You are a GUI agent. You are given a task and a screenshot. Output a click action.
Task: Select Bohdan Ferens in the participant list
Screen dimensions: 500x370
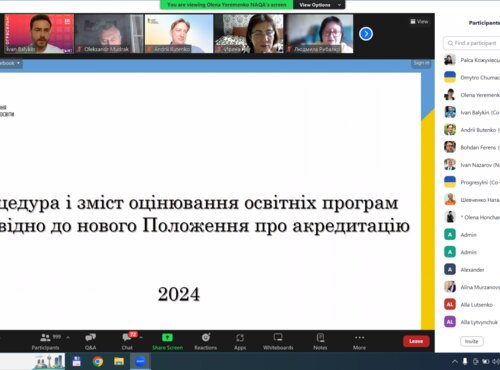click(x=472, y=147)
